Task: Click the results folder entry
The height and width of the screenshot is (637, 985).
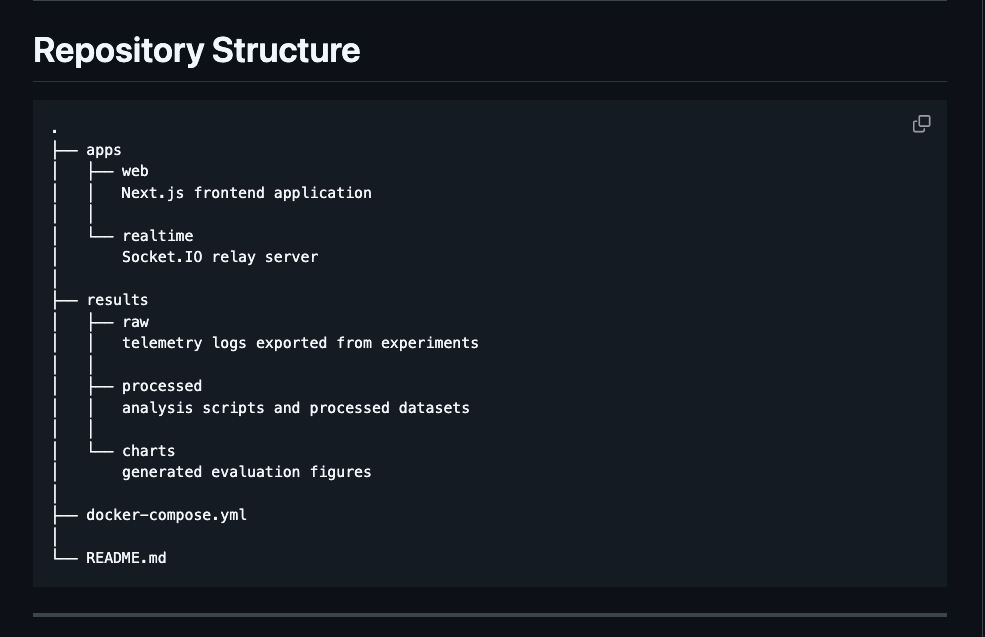Action: pyautogui.click(x=117, y=300)
